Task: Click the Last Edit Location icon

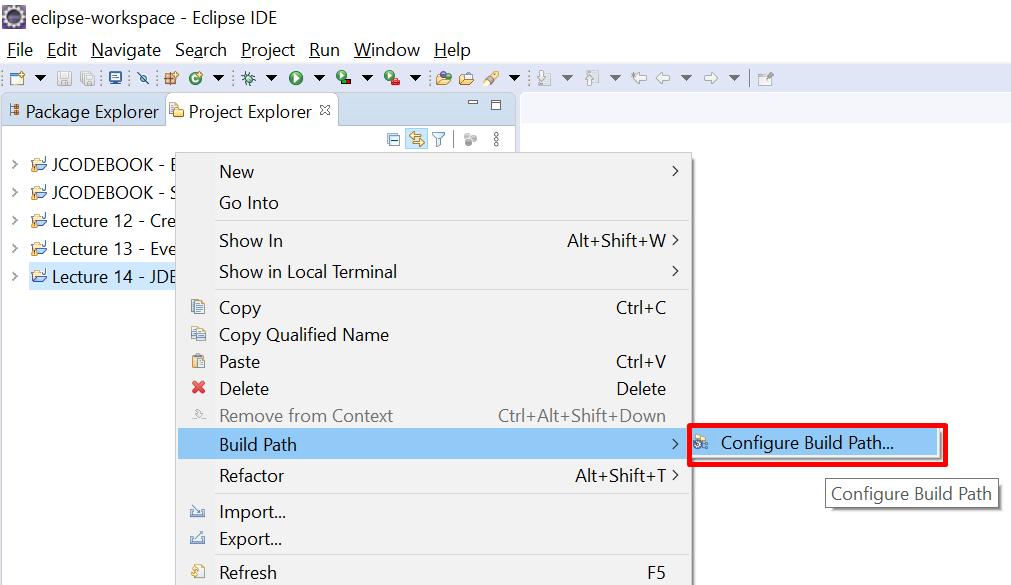Action: point(639,79)
